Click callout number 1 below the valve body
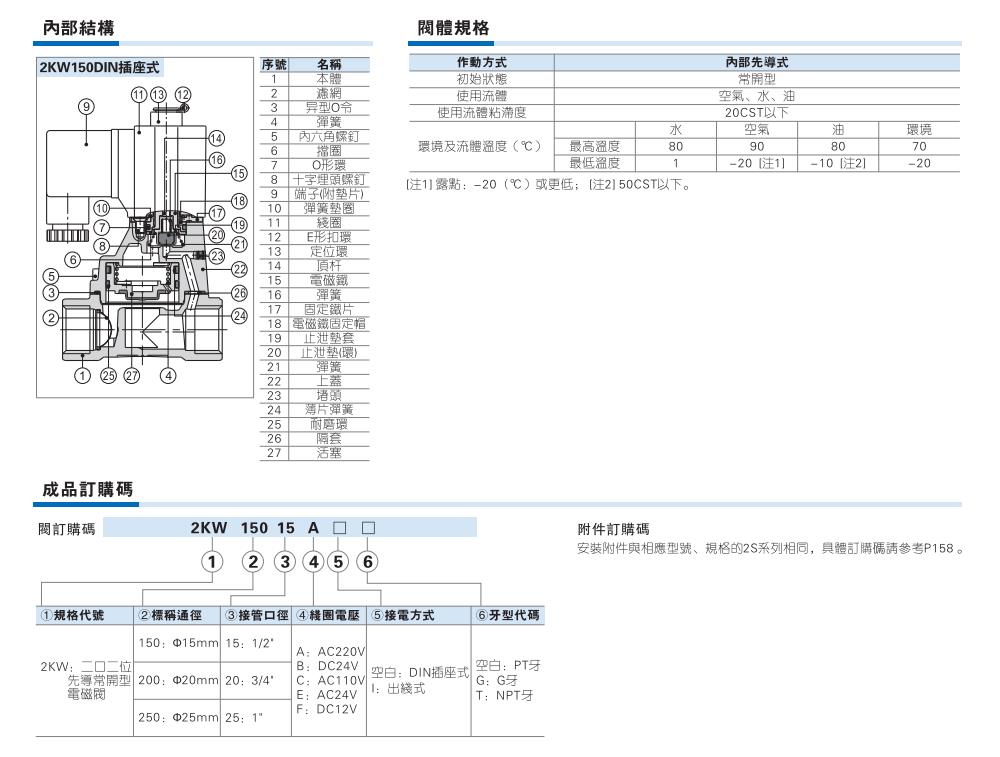This screenshot has height=757, width=1000. tap(83, 376)
